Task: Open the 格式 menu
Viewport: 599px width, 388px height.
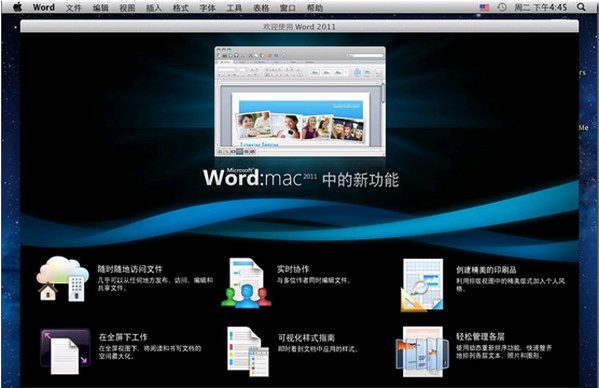Action: [x=180, y=8]
